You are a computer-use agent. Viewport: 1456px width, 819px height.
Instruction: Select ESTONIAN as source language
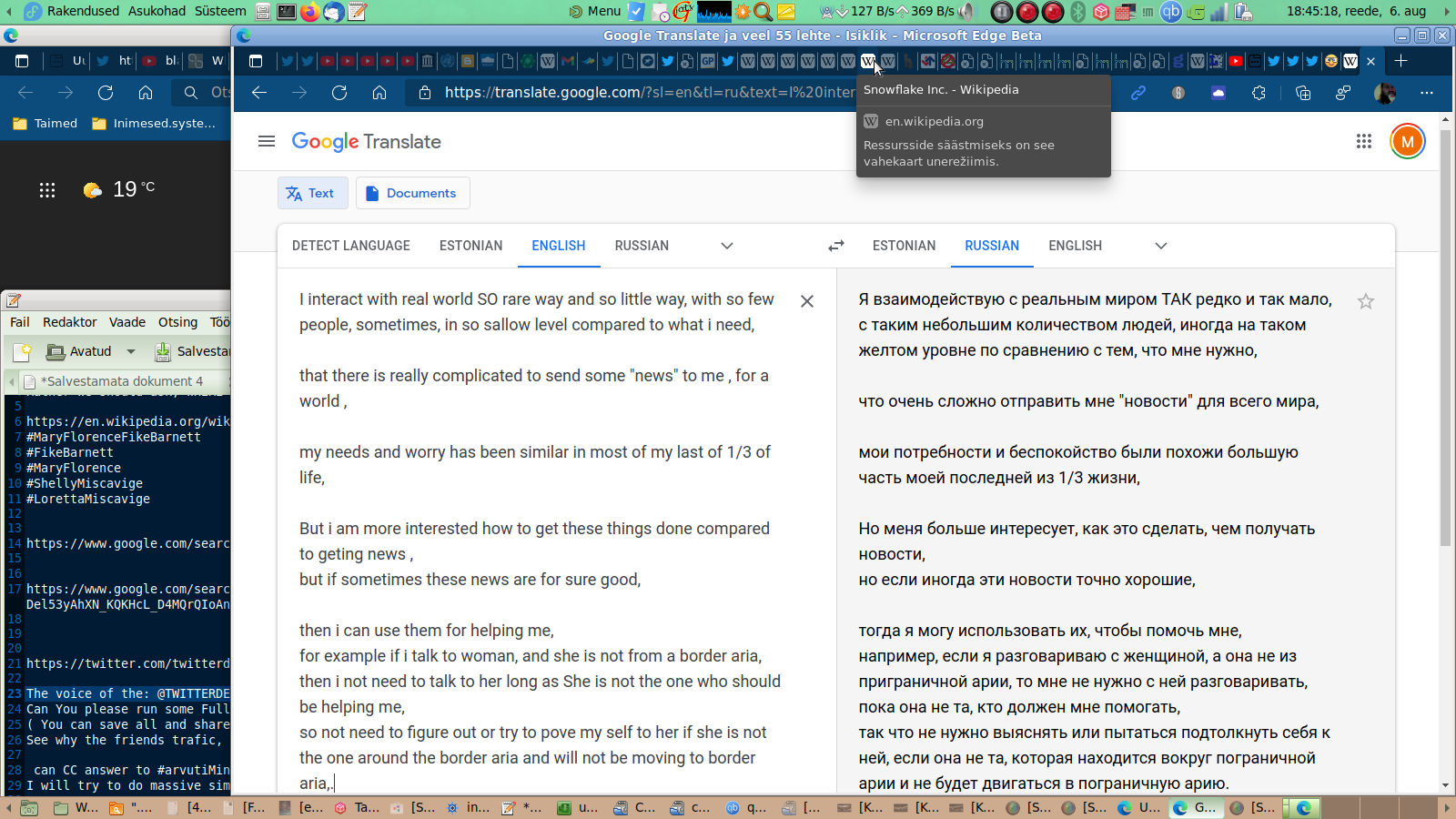pos(470,246)
